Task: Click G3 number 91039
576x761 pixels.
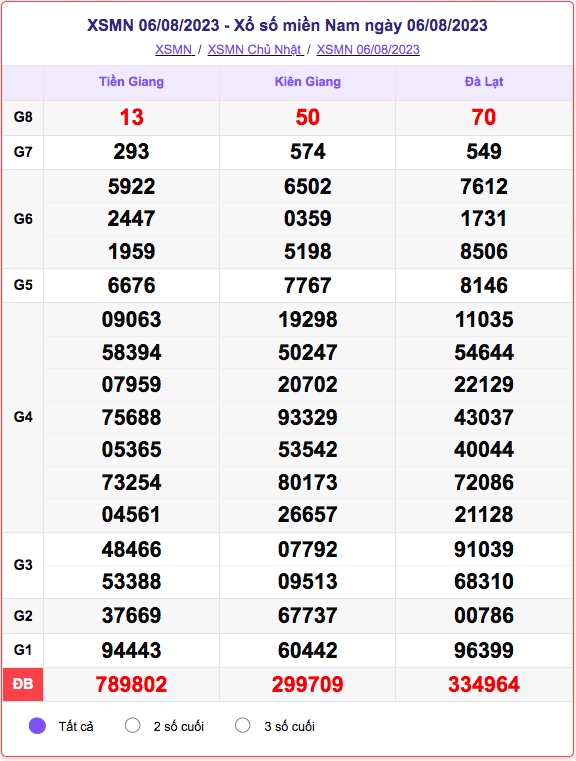Action: [x=484, y=550]
